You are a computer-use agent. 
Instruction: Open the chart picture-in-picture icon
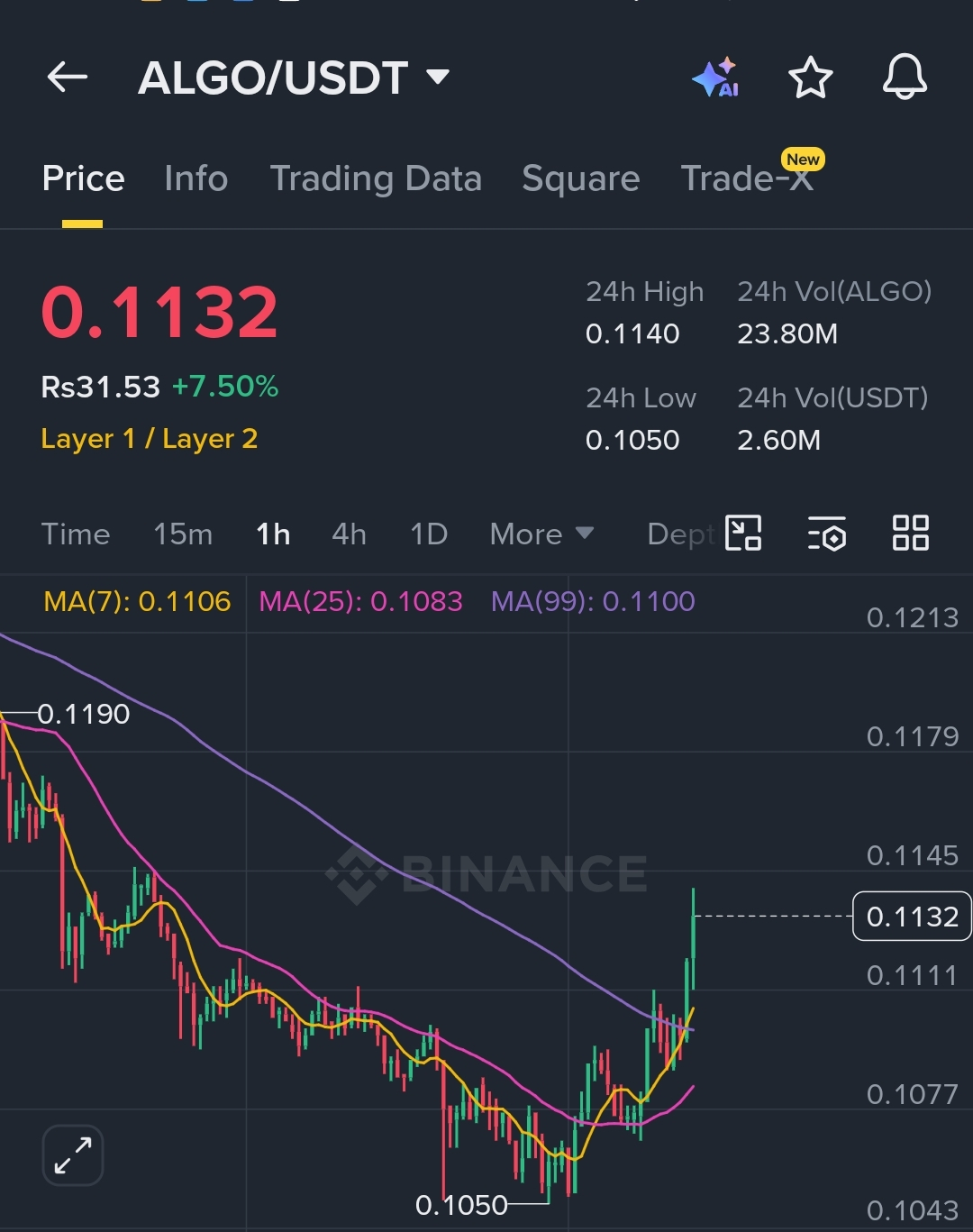click(x=743, y=533)
